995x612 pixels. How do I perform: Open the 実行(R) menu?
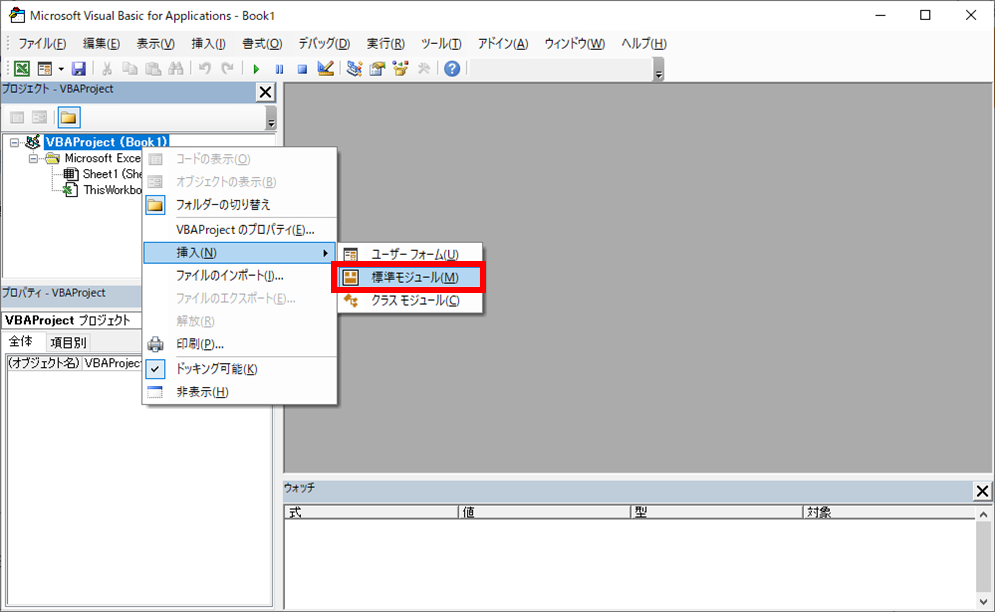pyautogui.click(x=385, y=44)
